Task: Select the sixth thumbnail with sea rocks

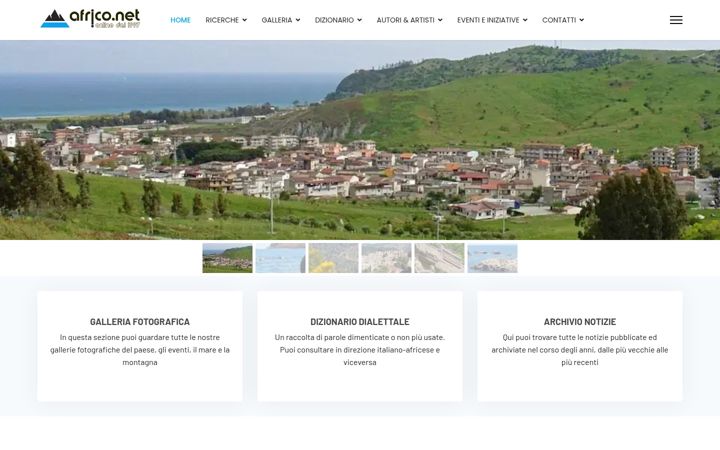Action: [x=492, y=258]
